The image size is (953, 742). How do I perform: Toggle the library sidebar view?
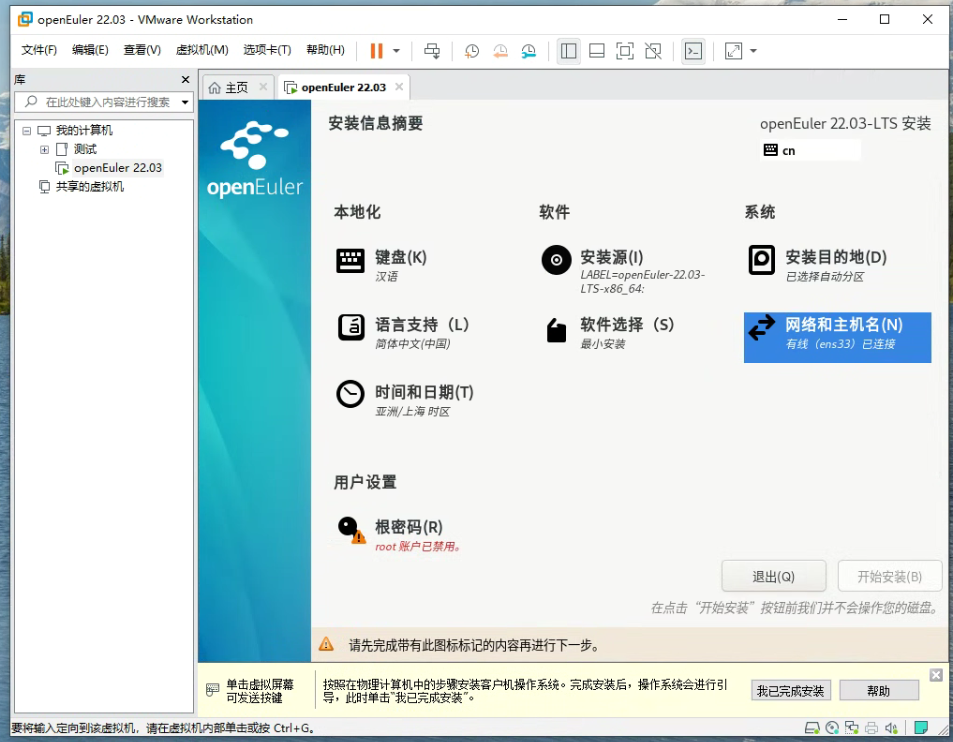[568, 51]
